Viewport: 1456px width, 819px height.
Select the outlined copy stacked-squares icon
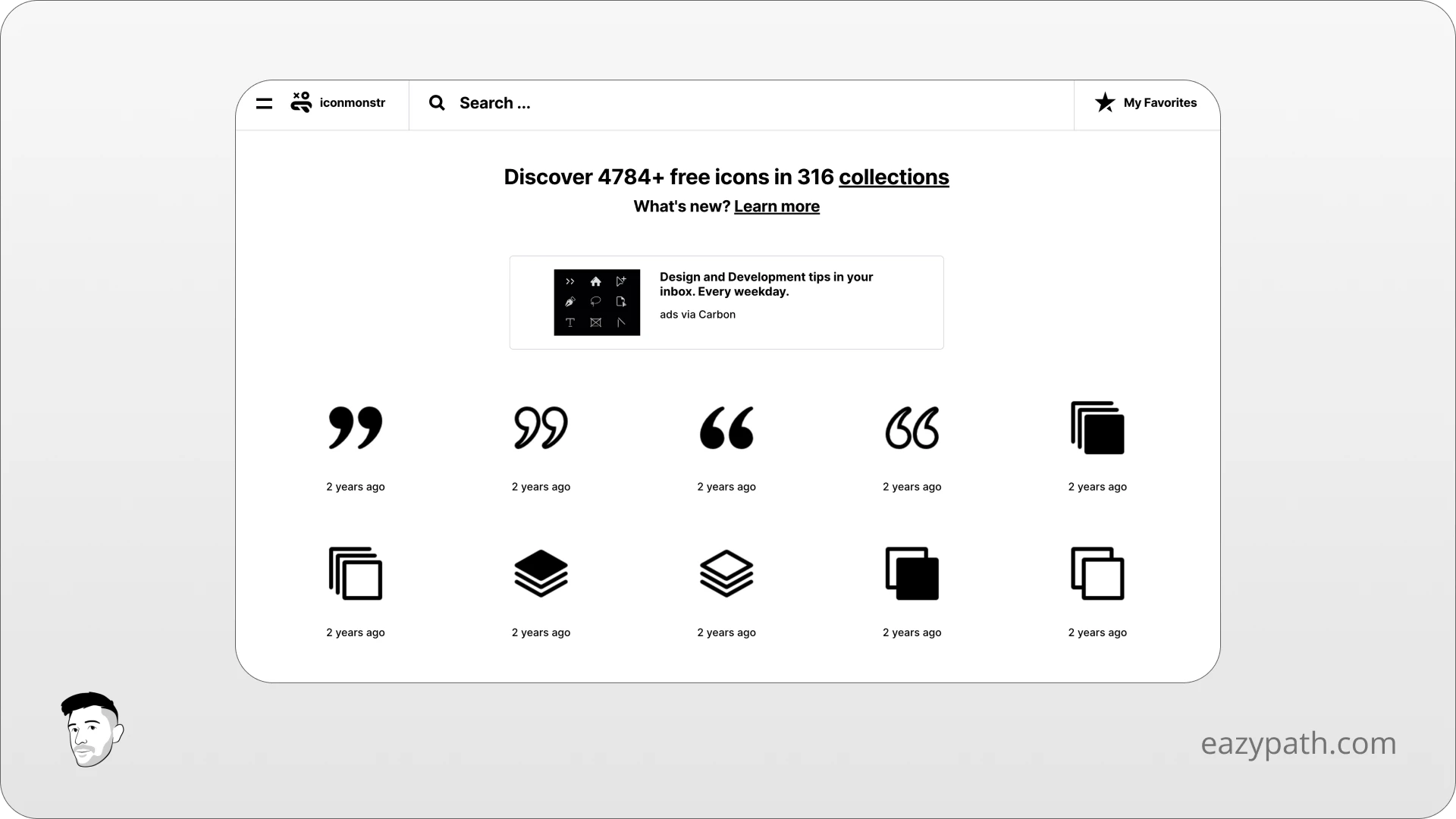(355, 573)
